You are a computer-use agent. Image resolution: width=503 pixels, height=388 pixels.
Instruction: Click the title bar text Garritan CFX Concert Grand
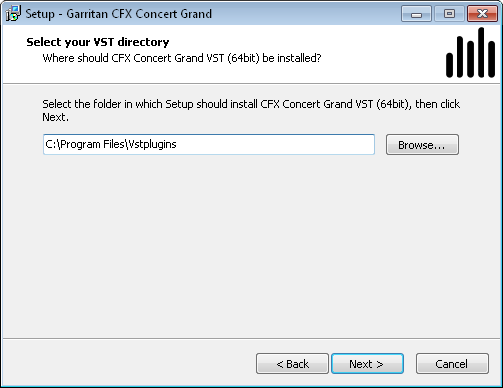point(139,14)
